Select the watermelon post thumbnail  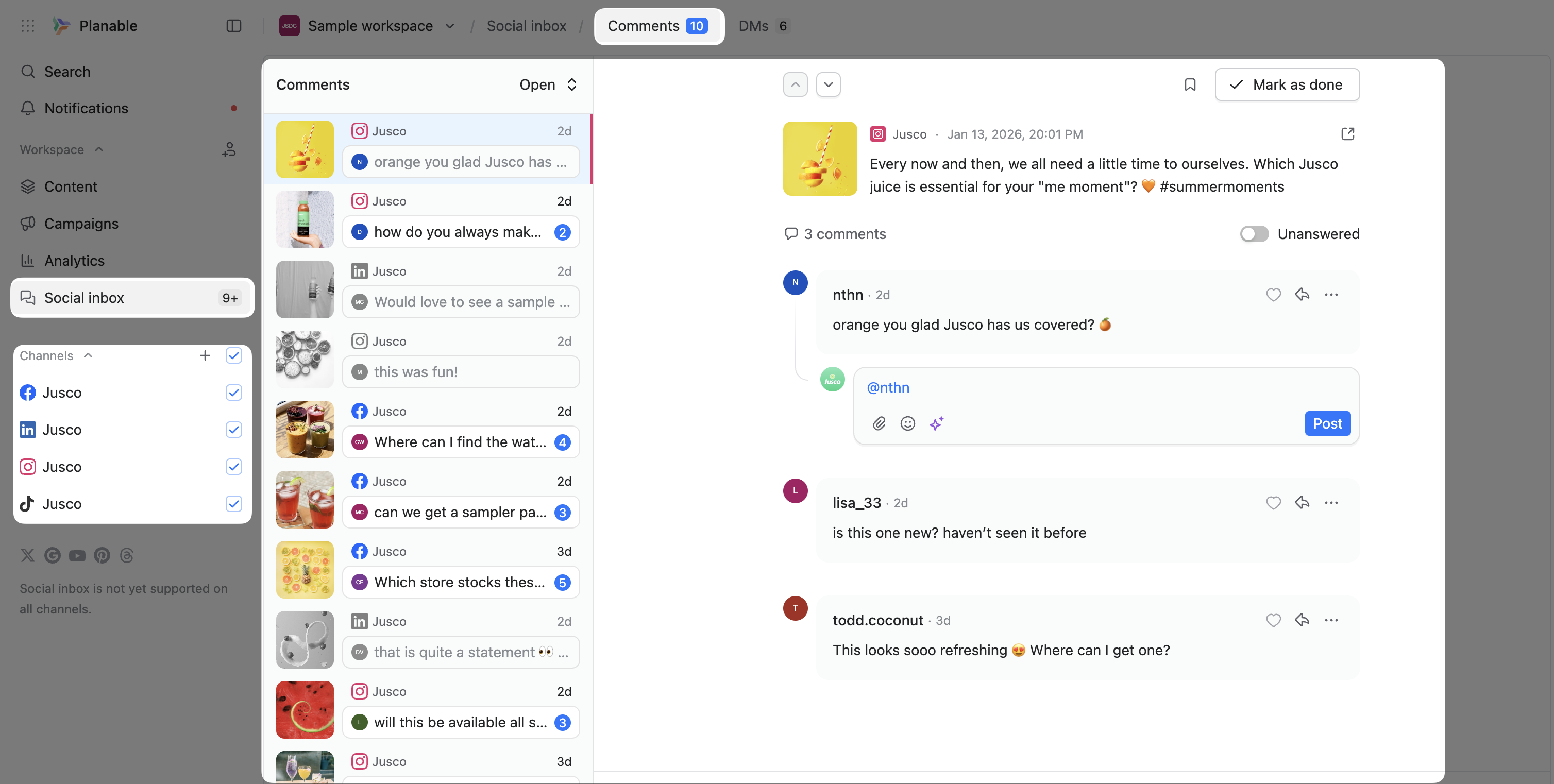(x=305, y=709)
